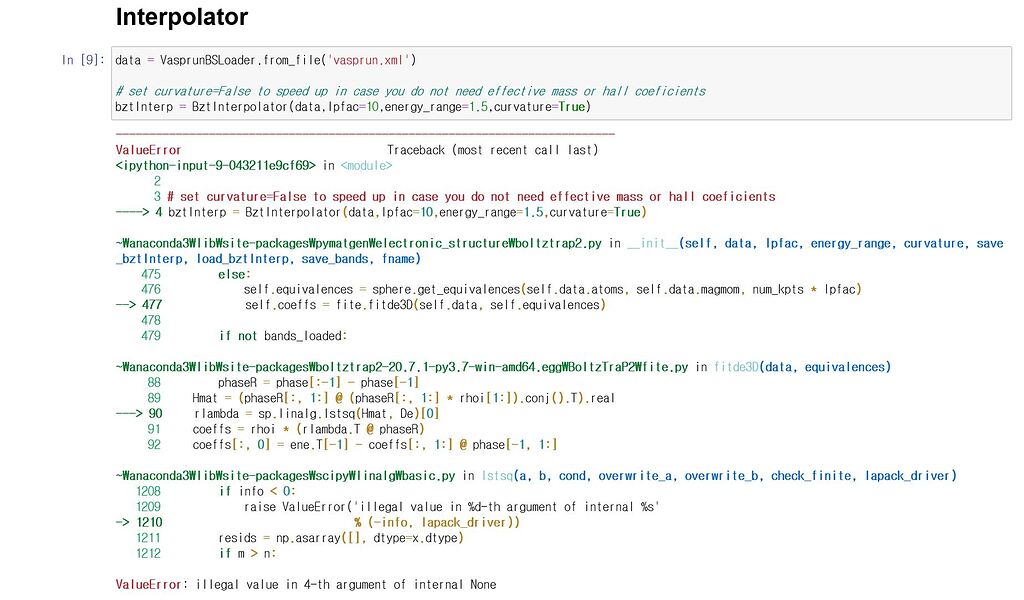Click the scipy basic.py file path
This screenshot has height=600, width=1024.
(x=286, y=476)
